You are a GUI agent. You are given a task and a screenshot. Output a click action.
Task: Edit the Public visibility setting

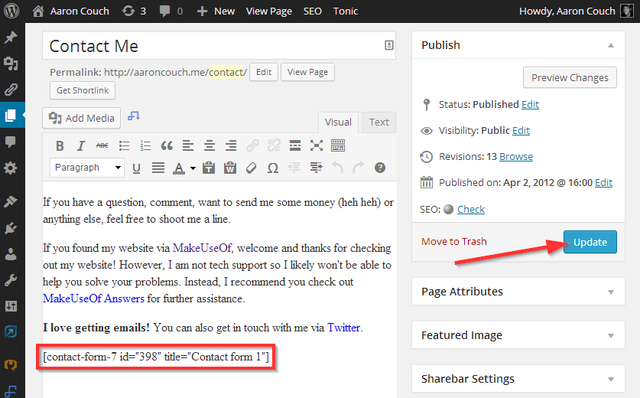[521, 131]
